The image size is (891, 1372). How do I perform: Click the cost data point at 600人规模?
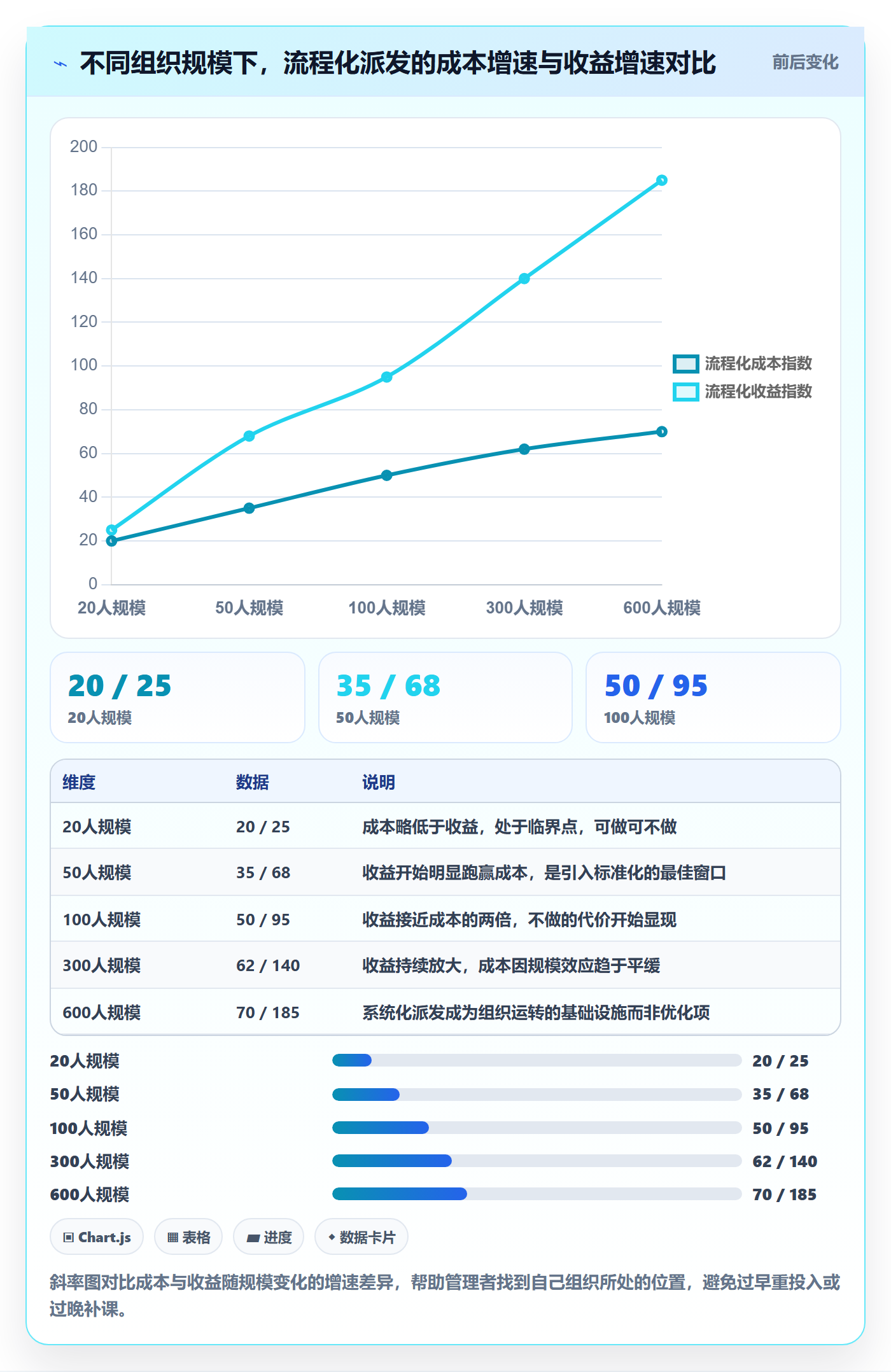click(x=662, y=431)
